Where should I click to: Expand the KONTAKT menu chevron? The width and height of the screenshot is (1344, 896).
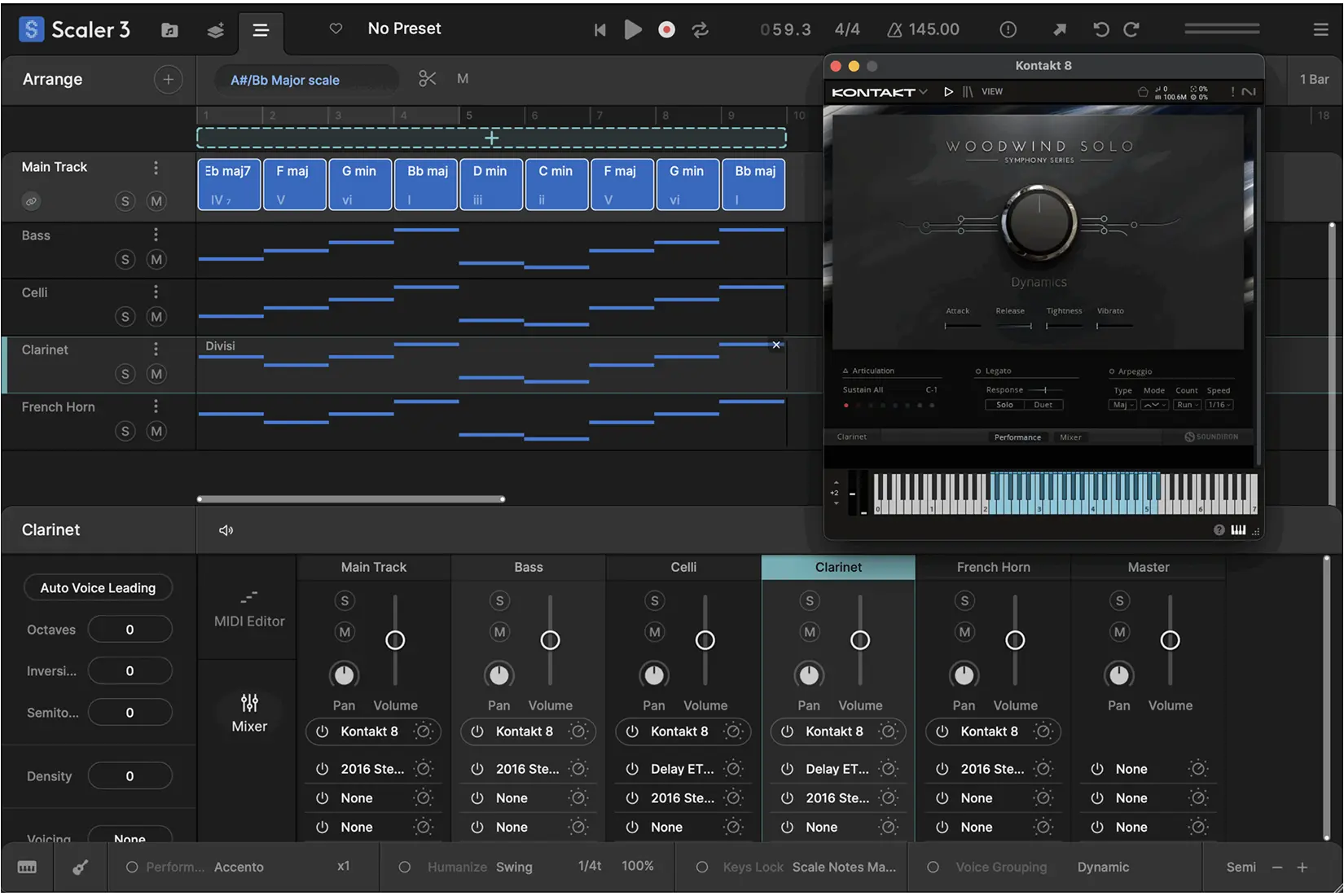pyautogui.click(x=925, y=92)
